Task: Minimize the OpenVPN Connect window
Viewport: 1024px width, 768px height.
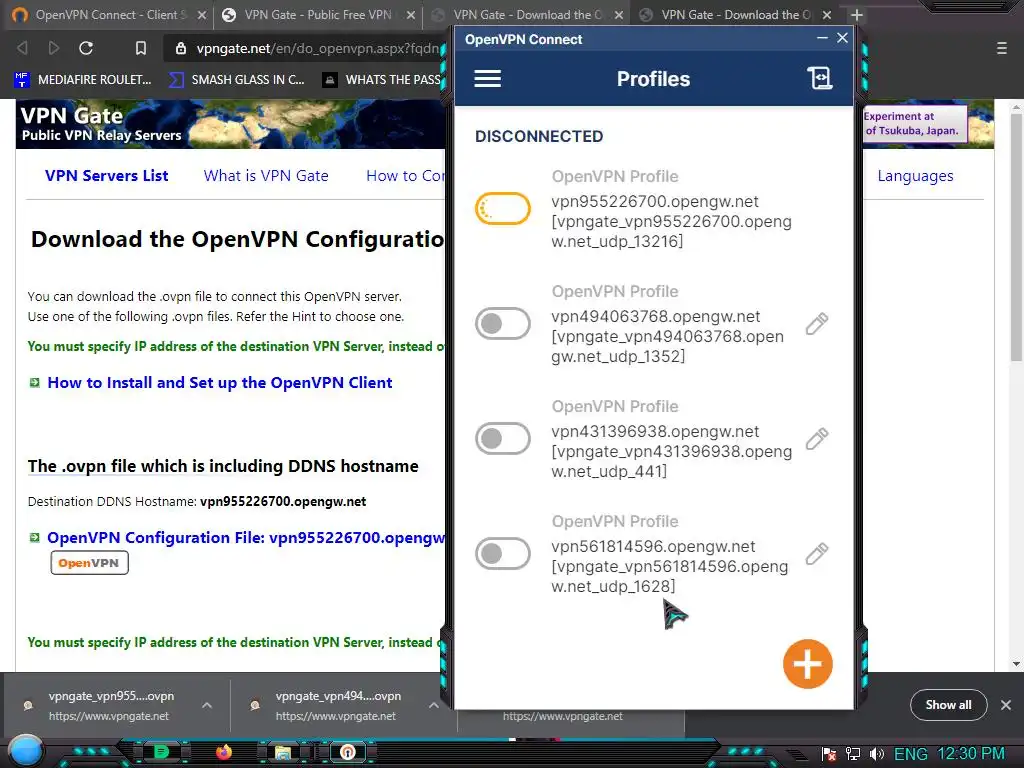Action: tap(822, 39)
